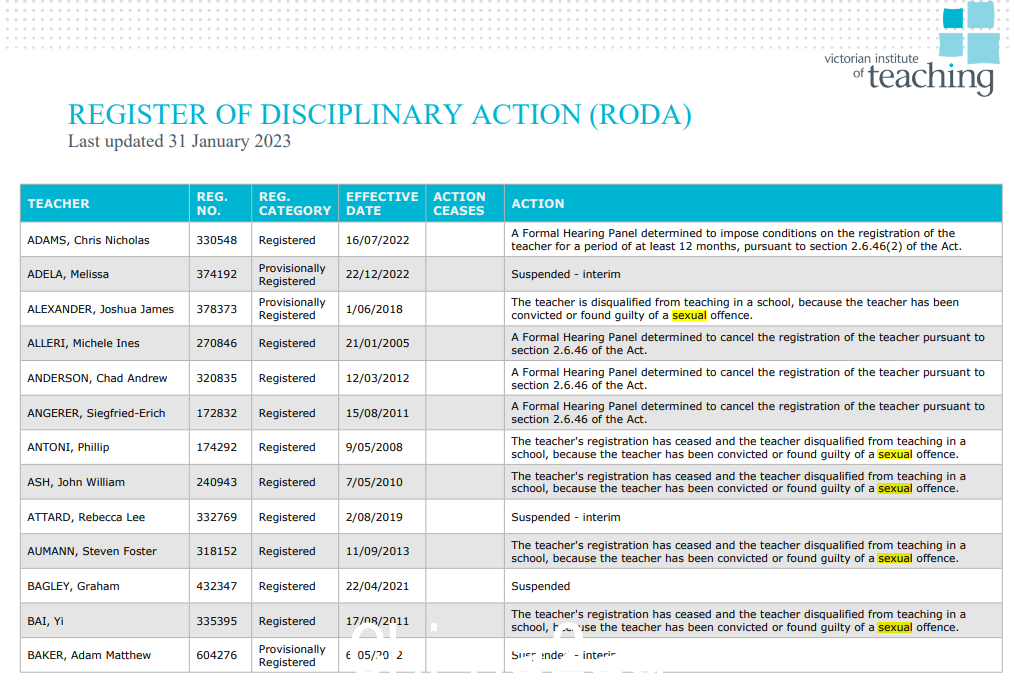Click effective date 21/01/2005
The width and height of the screenshot is (1014, 682).
click(x=377, y=343)
